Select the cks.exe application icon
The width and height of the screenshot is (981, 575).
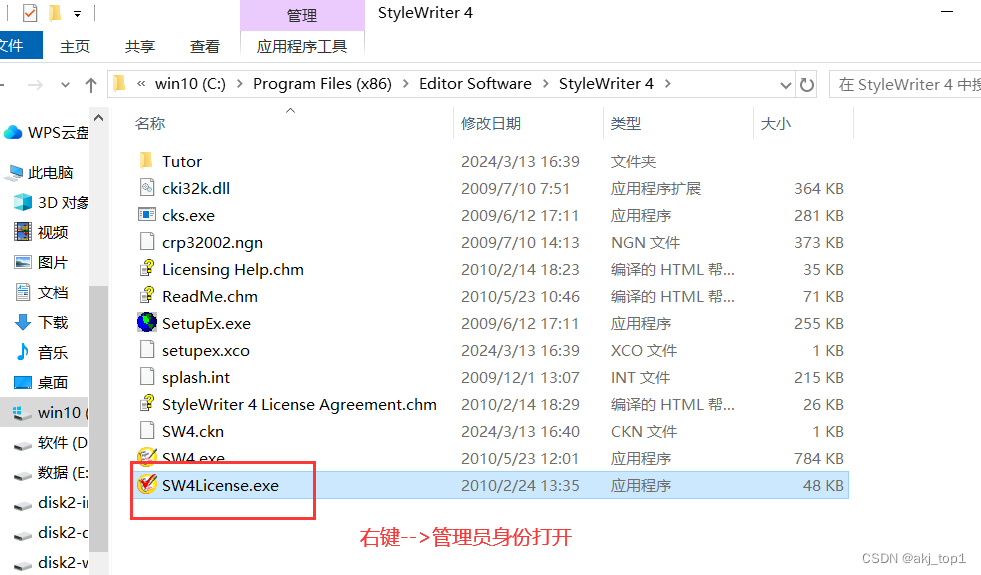tap(146, 215)
